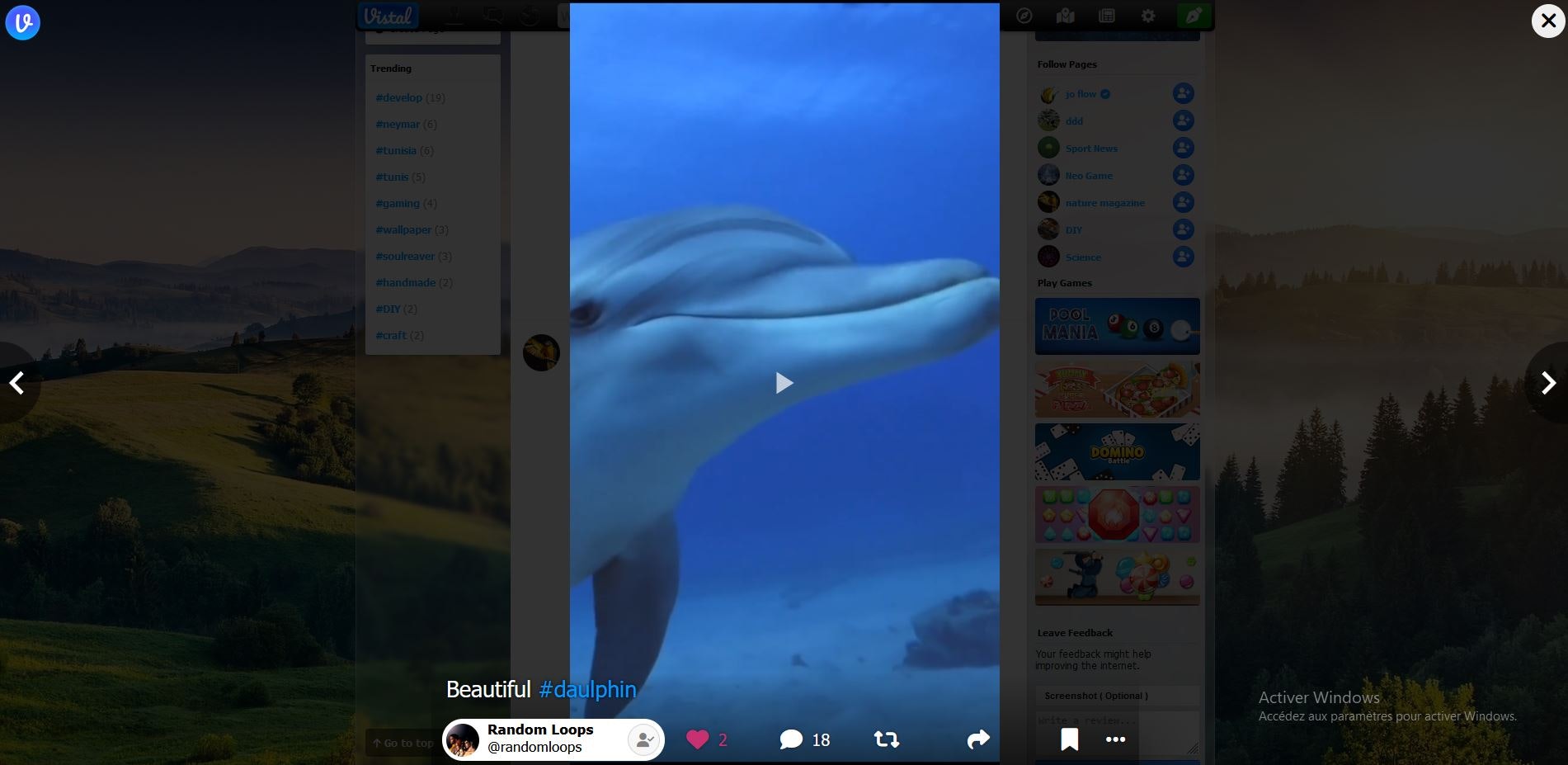This screenshot has width=1568, height=765.
Task: Open #DIY trending tag
Action: point(388,309)
